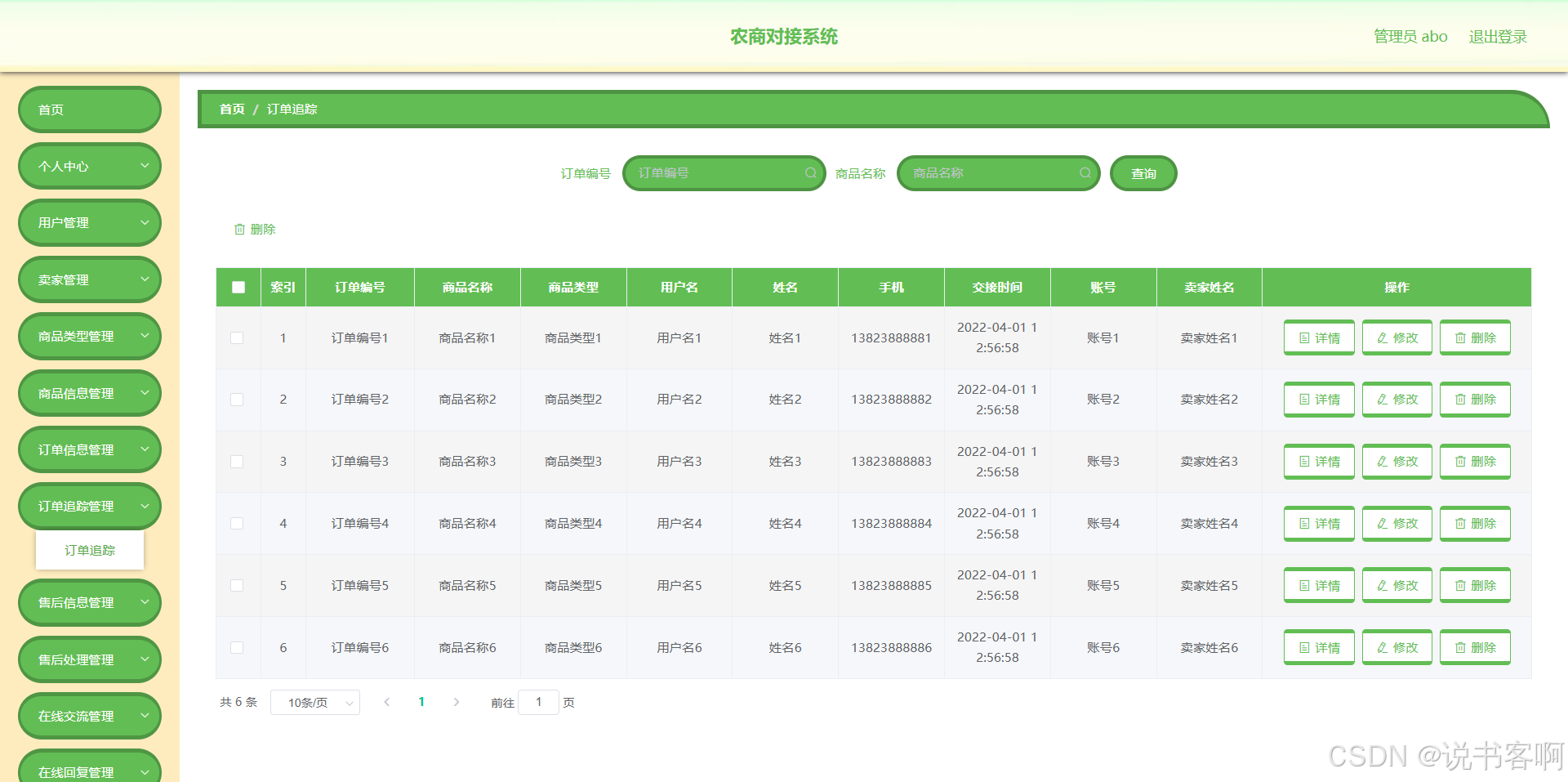Delete the 订单编号1 row
Screen dimensions: 1568x782
1475,337
